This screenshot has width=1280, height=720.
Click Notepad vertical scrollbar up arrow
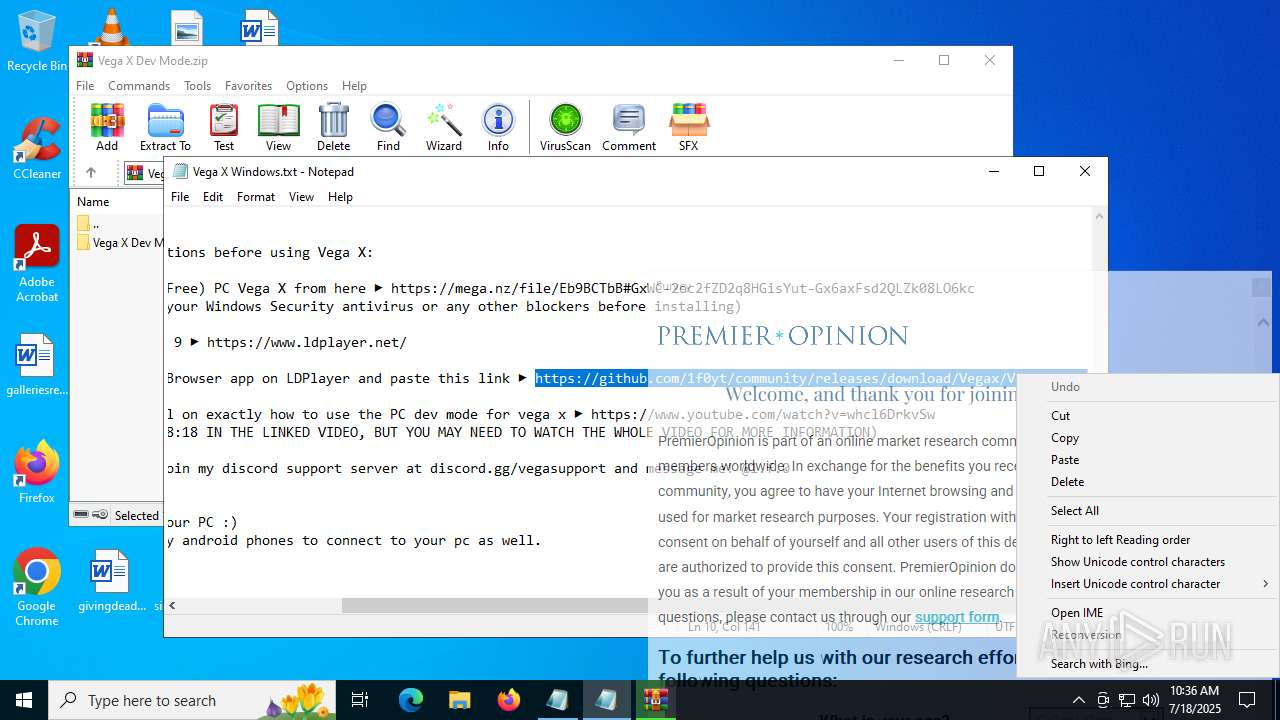pyautogui.click(x=1100, y=215)
